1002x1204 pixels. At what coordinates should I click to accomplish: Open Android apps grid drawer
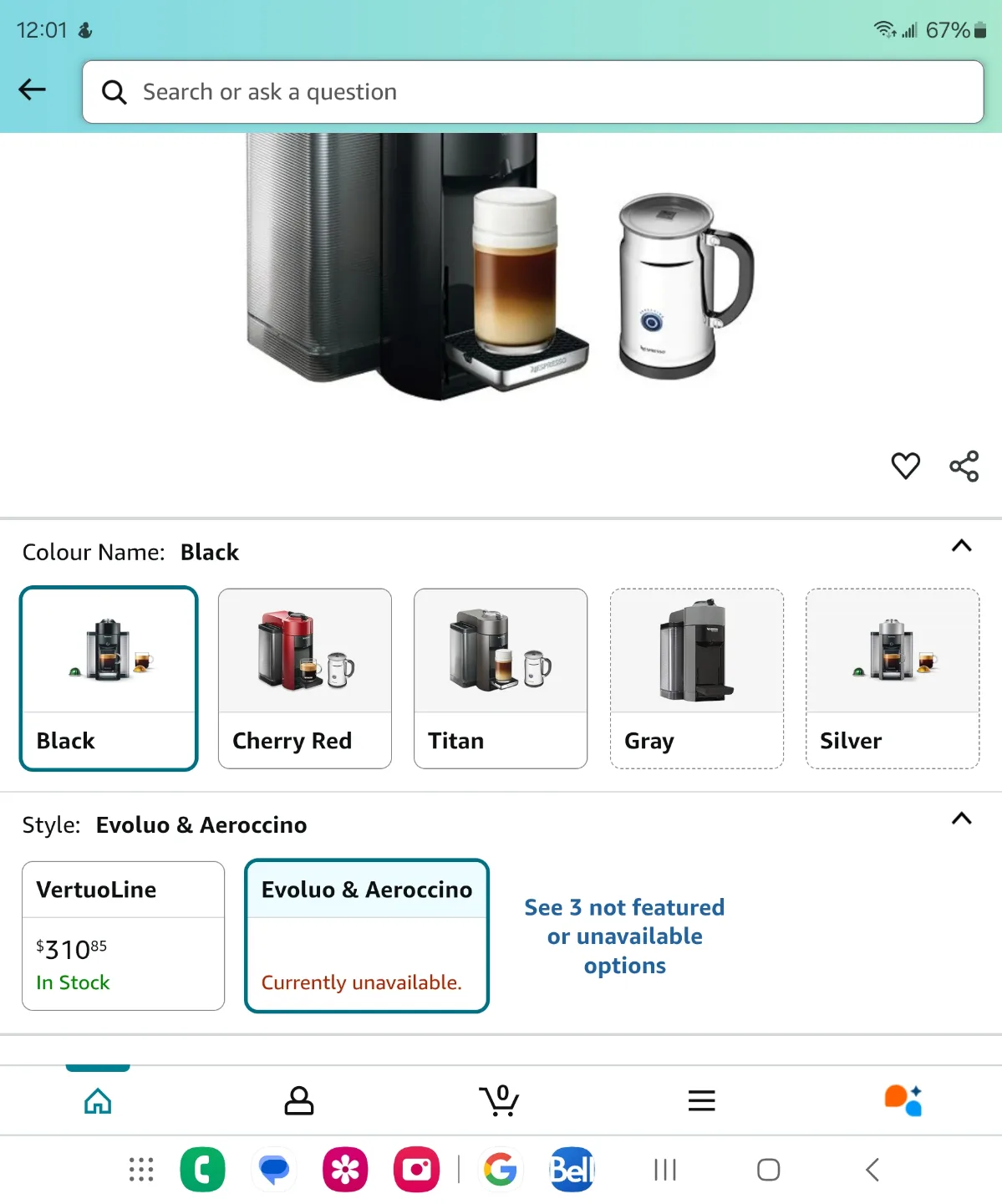141,1170
